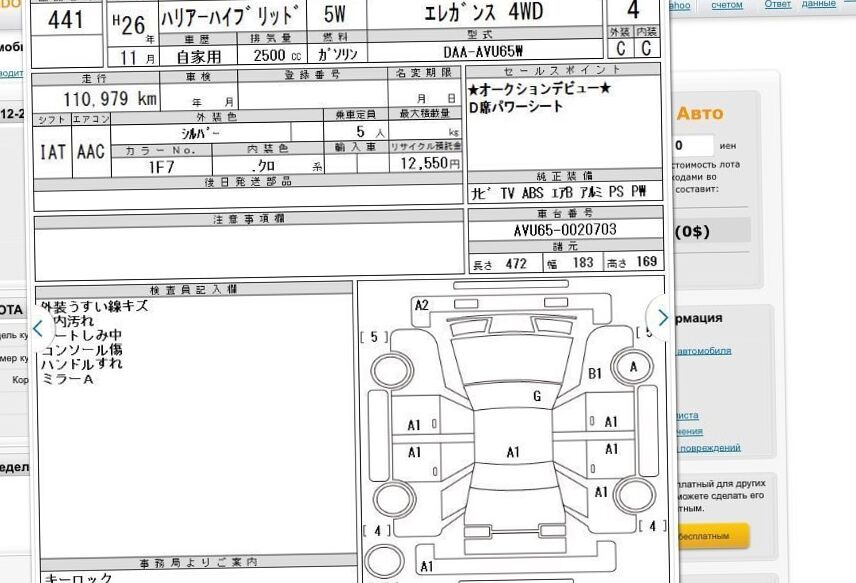856x583 pixels.
Task: Click the recycle deposit '12,550円'
Action: click(x=430, y=163)
